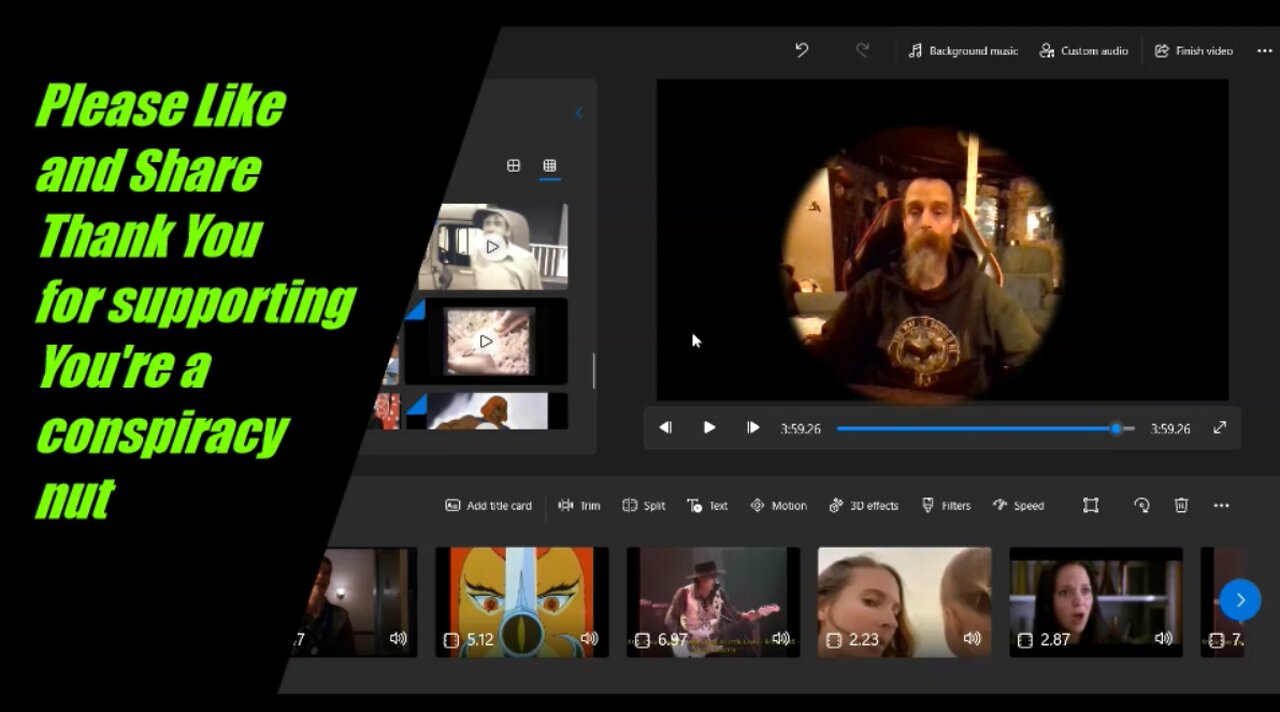
Task: Open the Trim tool
Action: point(579,506)
